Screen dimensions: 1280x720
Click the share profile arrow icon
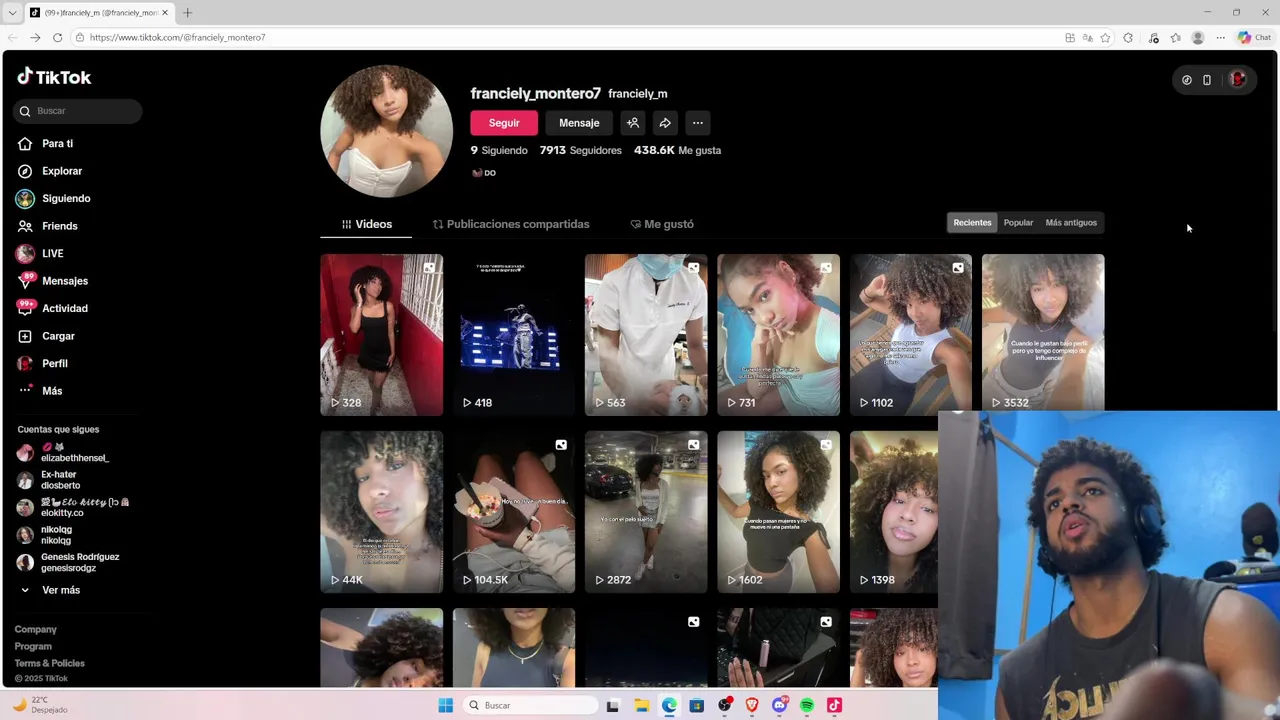(x=665, y=123)
